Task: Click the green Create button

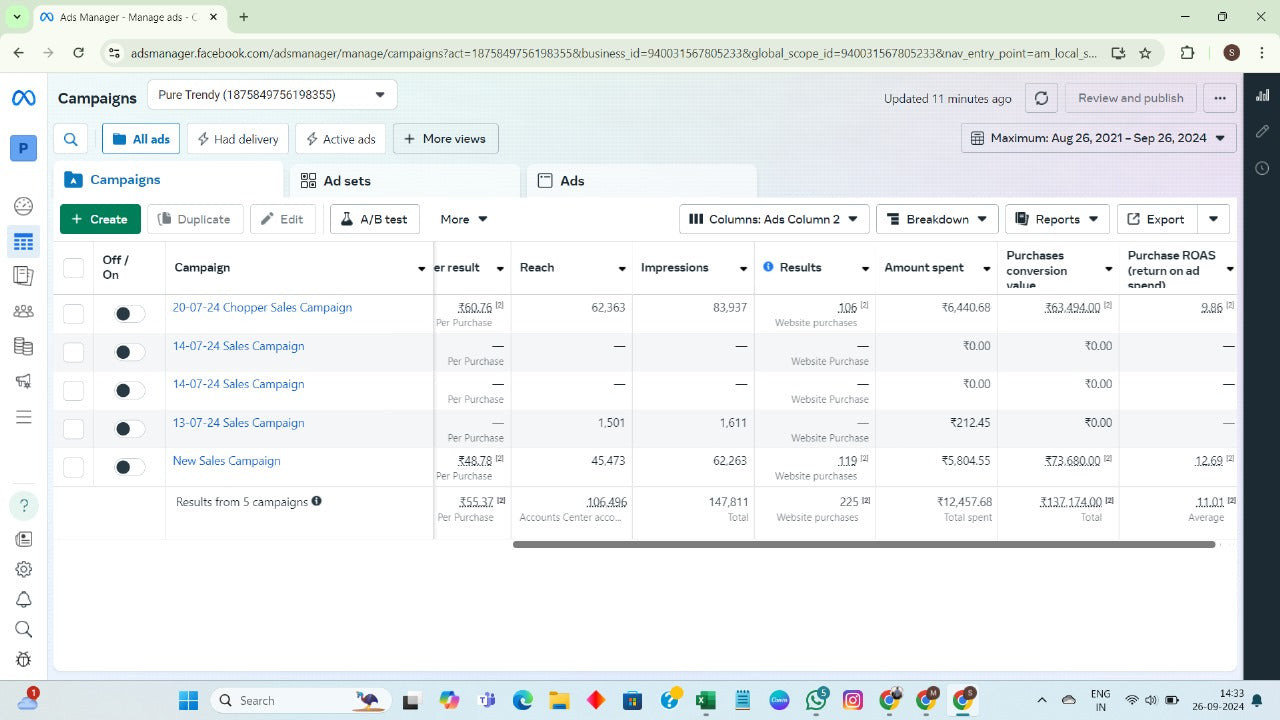Action: pos(100,219)
